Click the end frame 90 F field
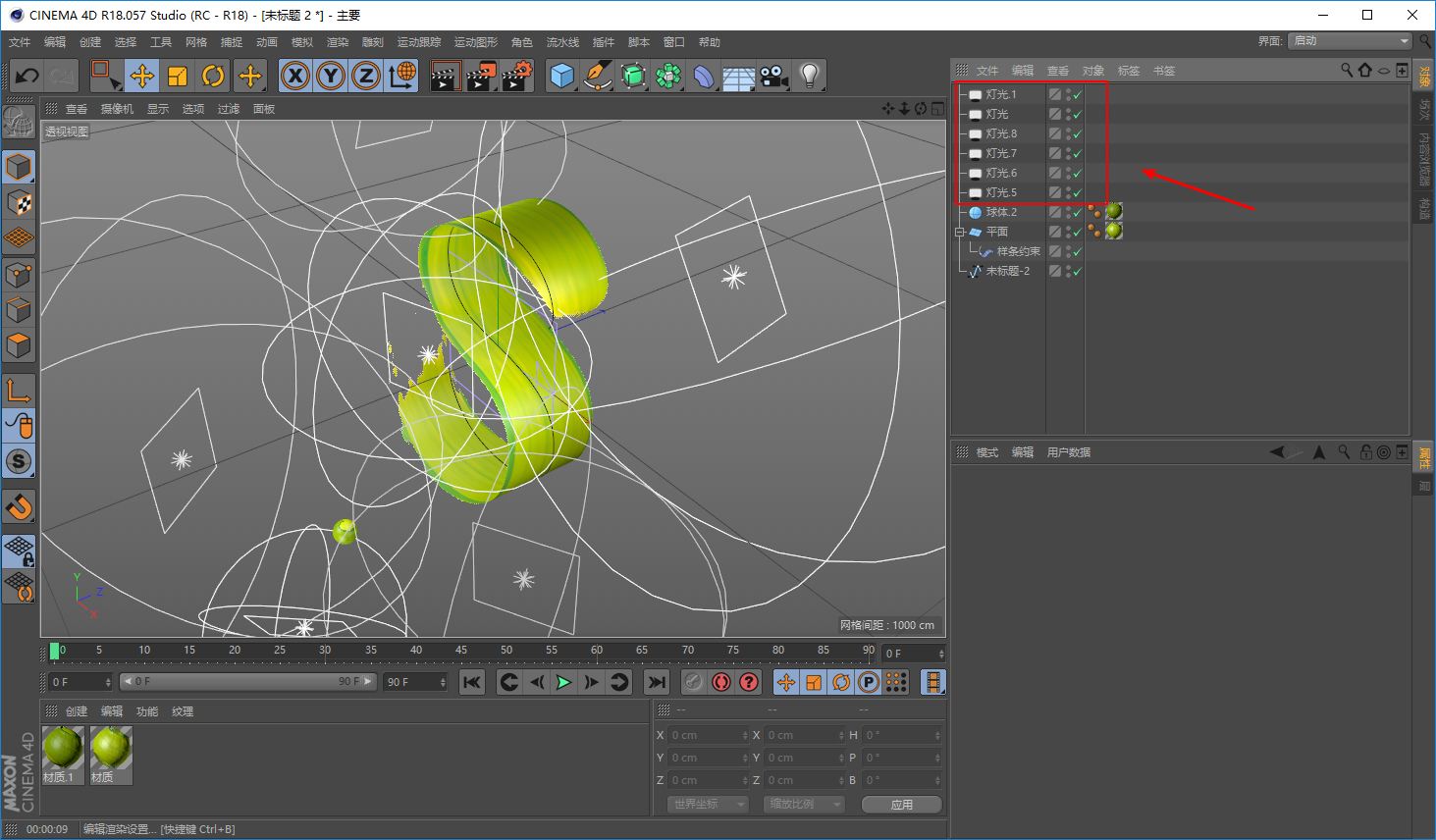The width and height of the screenshot is (1436, 840). click(x=416, y=682)
